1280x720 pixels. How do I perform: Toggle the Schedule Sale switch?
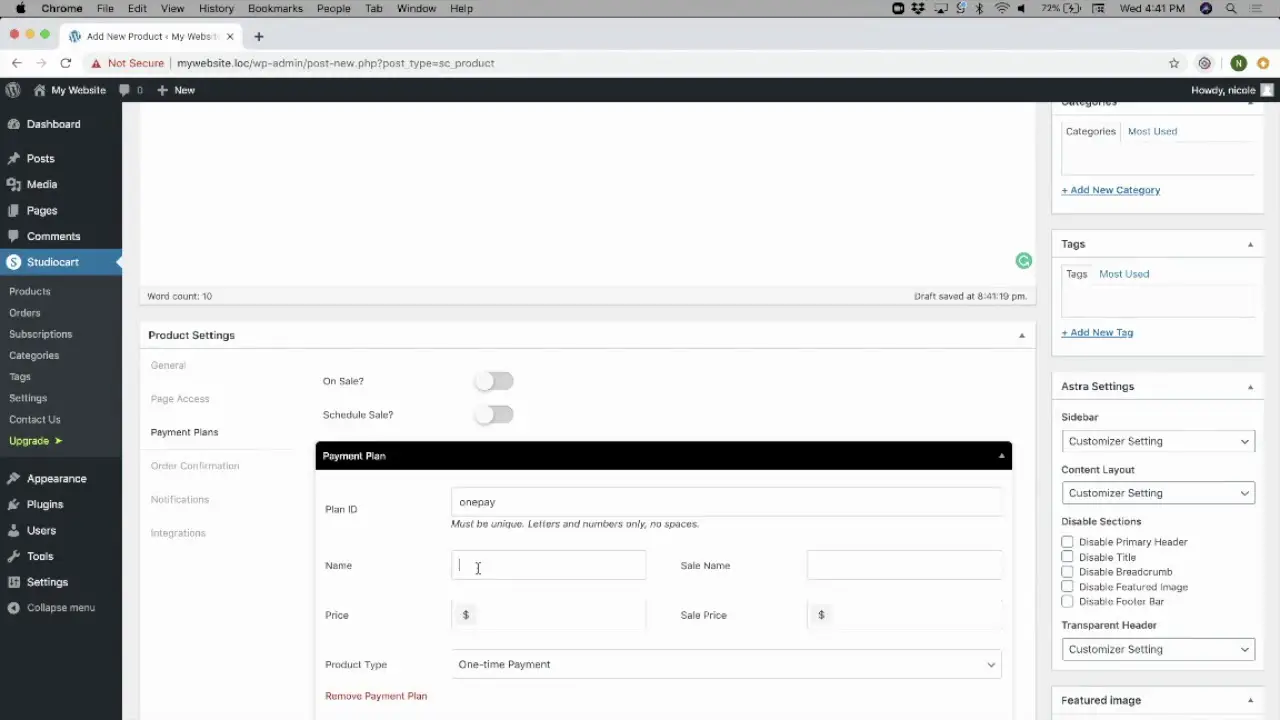(494, 415)
